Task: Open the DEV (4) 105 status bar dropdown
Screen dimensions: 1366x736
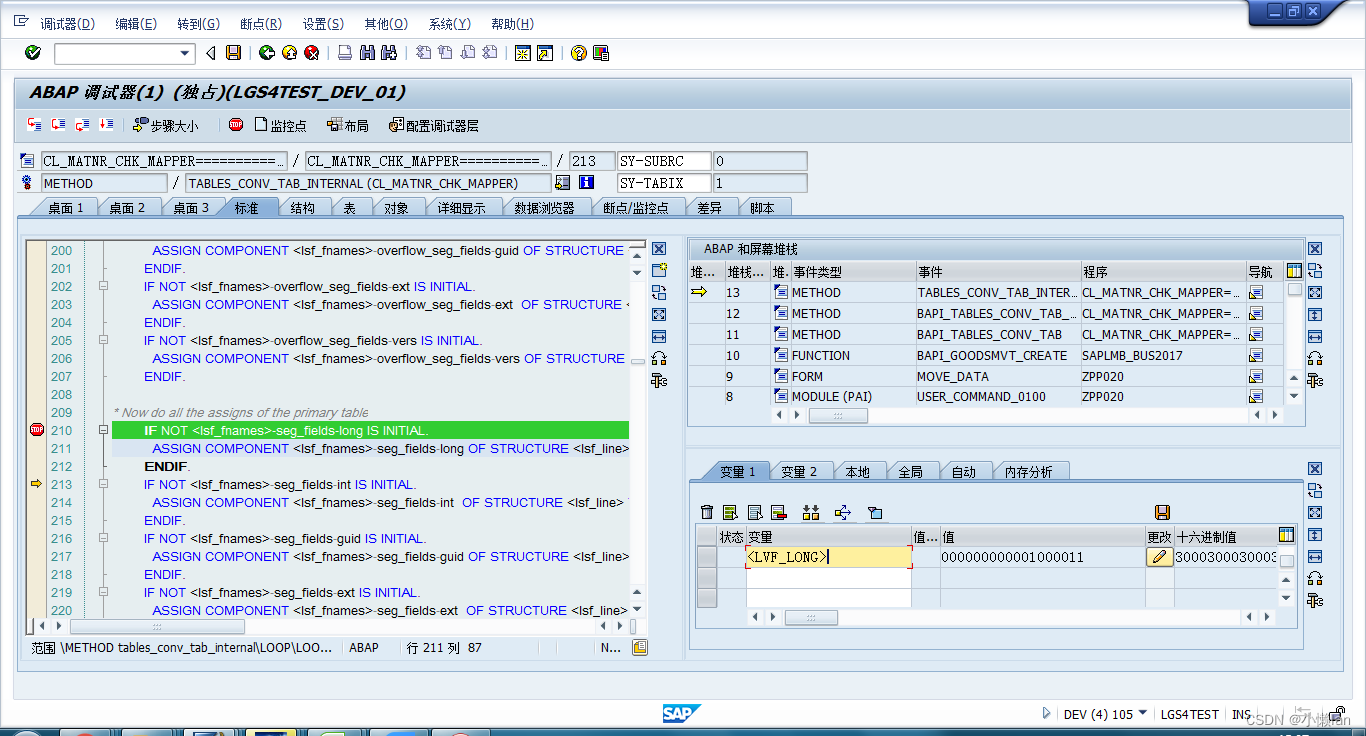Action: (x=1143, y=714)
